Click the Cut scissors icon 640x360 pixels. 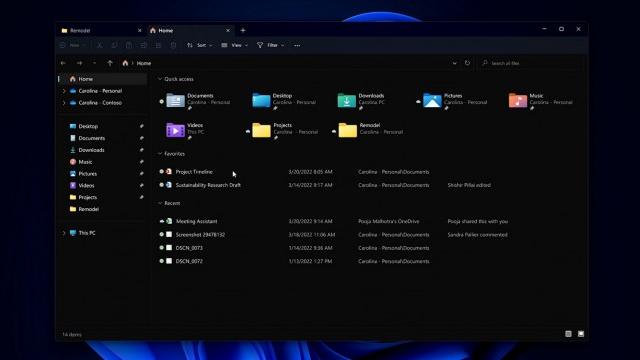tap(100, 45)
